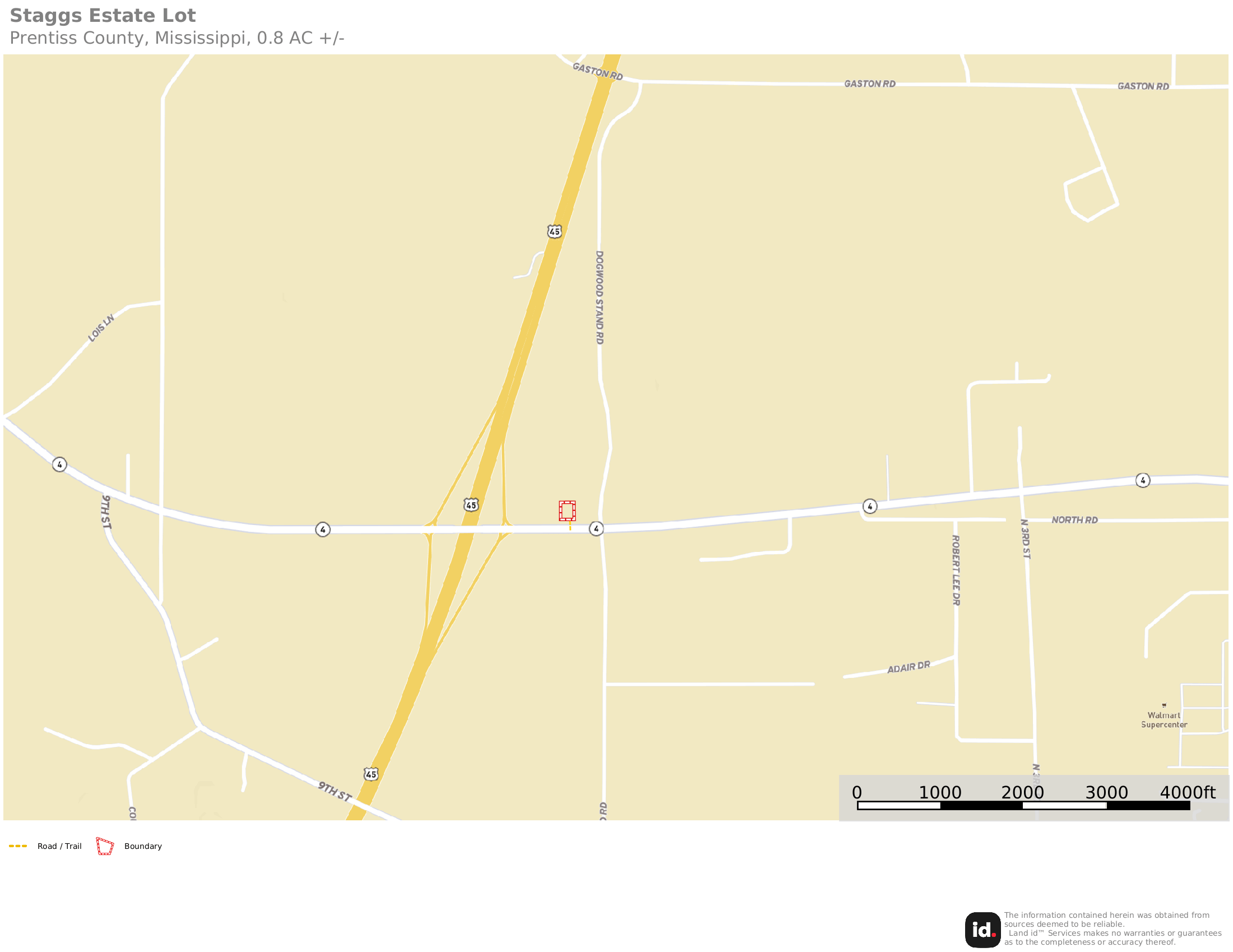Select the Boundary legend polygon icon
The width and height of the screenshot is (1233, 952).
[x=105, y=846]
